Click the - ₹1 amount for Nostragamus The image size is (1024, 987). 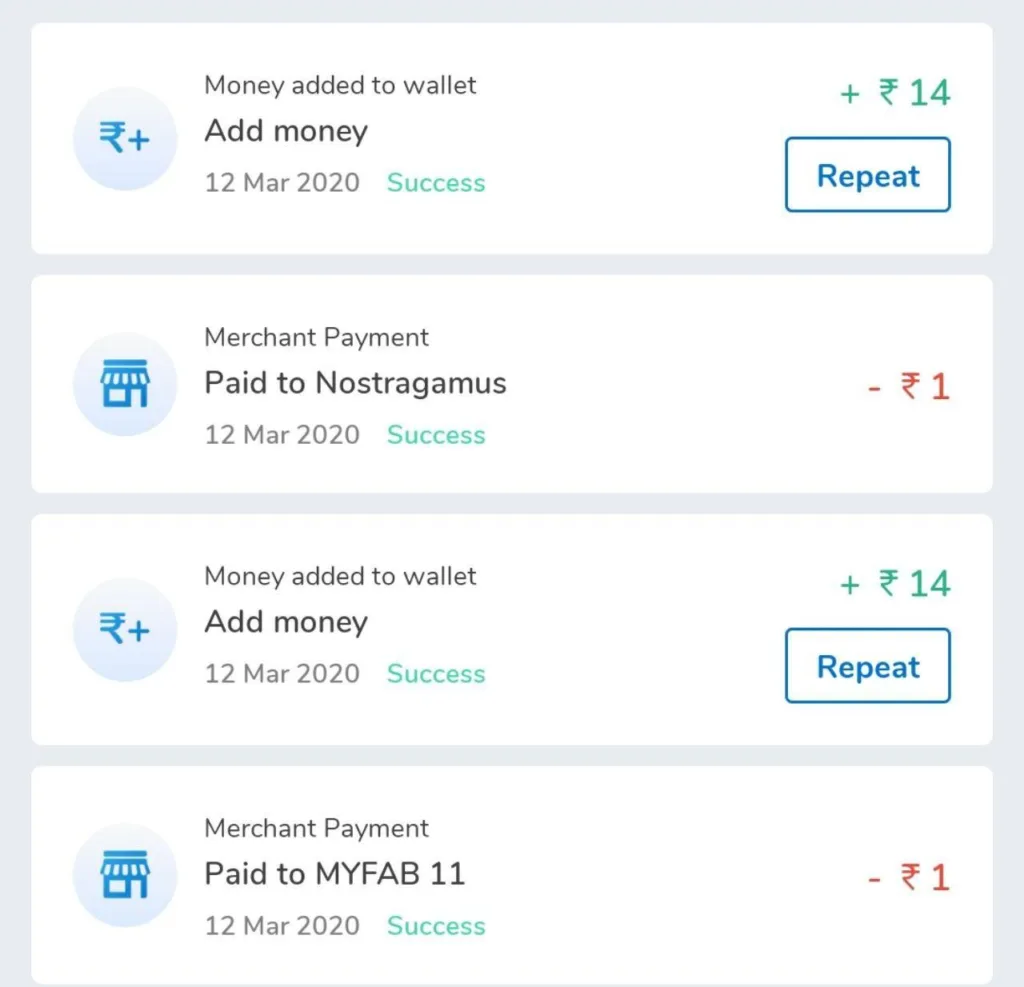(909, 387)
